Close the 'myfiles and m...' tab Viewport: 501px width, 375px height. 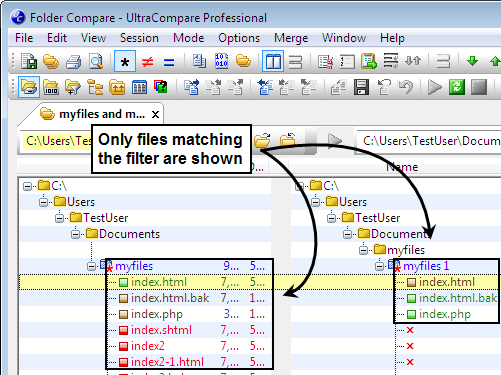[155, 115]
